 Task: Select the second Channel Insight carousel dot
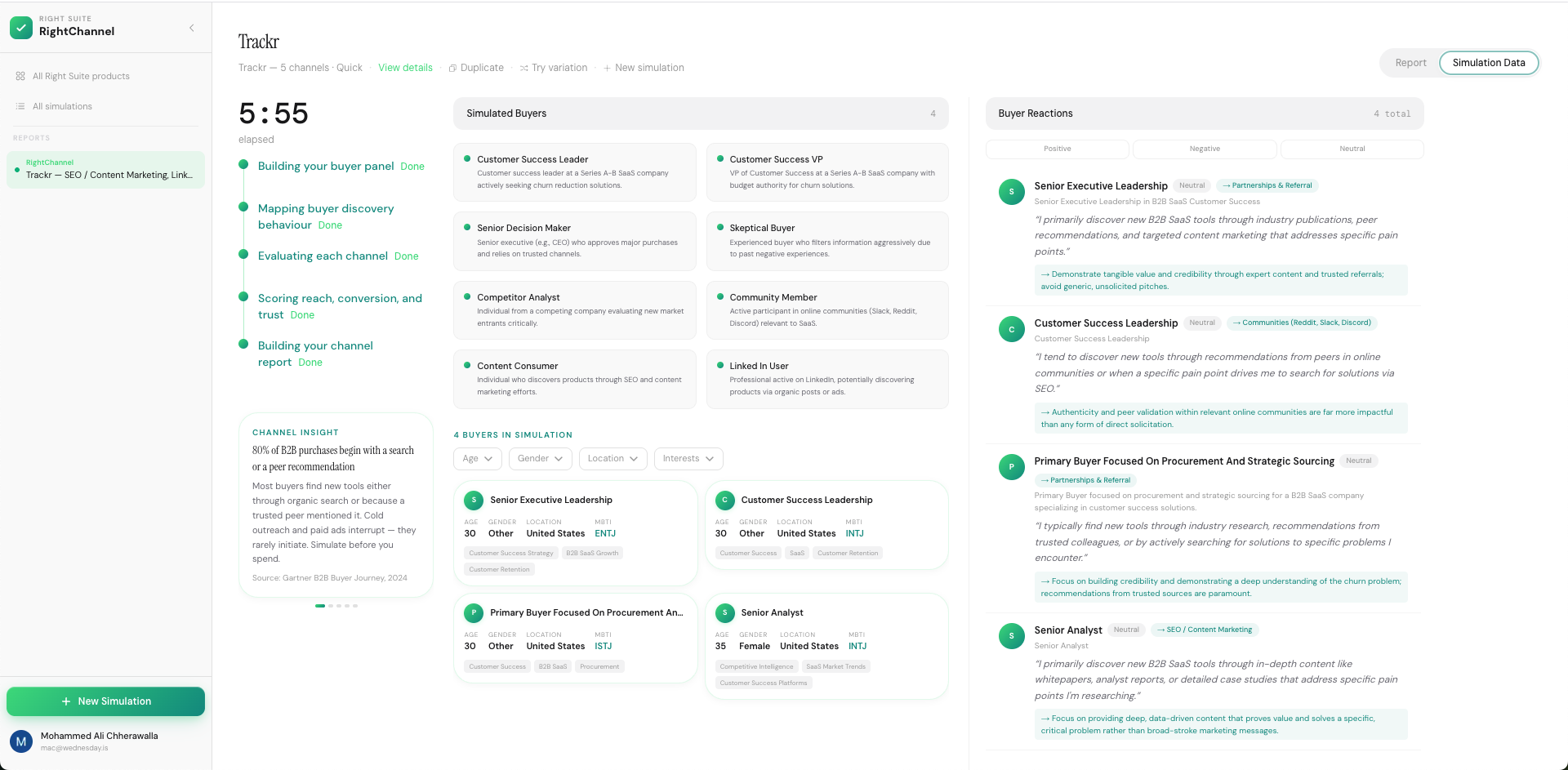pos(330,606)
